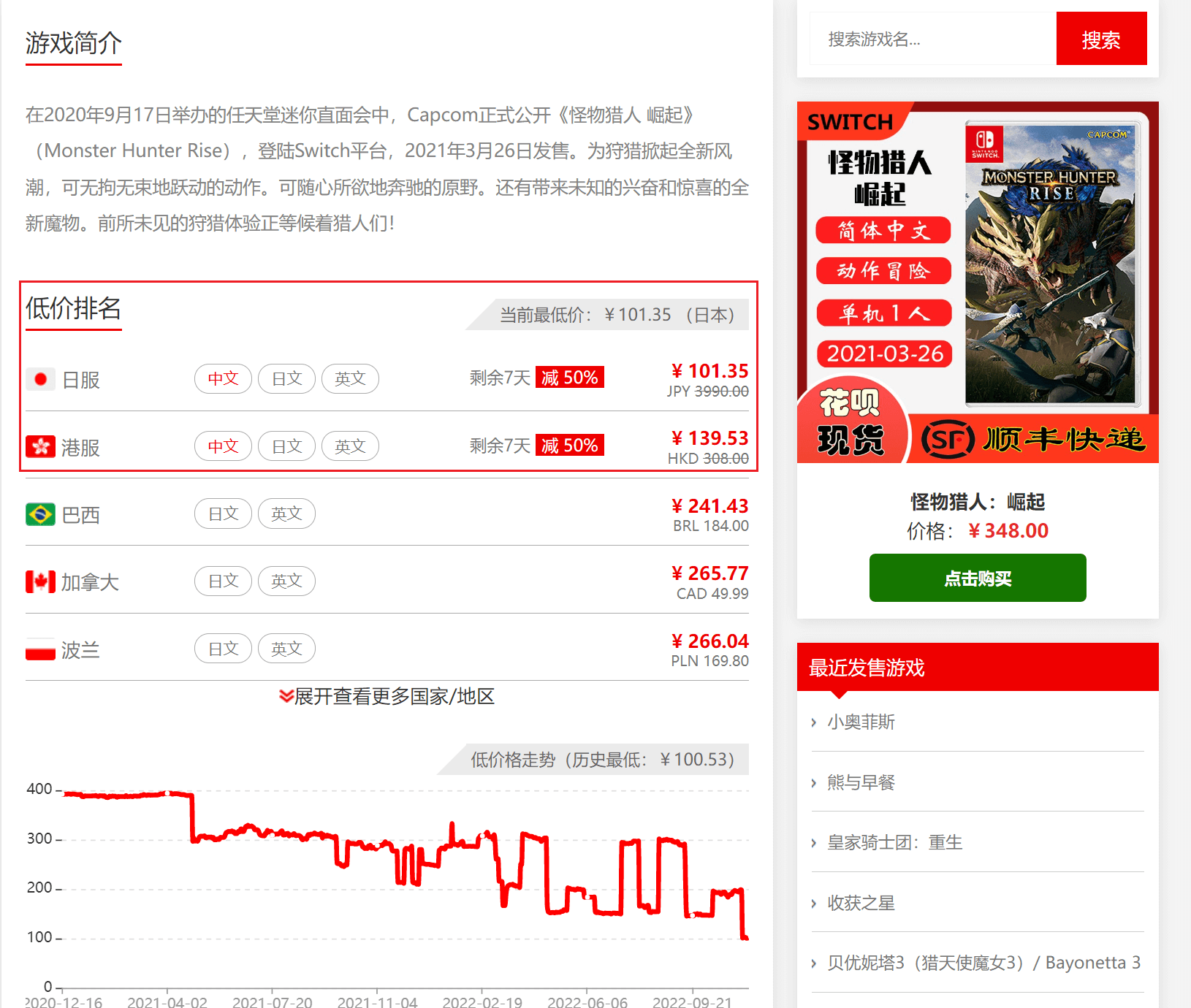Click the Poland flag icon

point(40,649)
